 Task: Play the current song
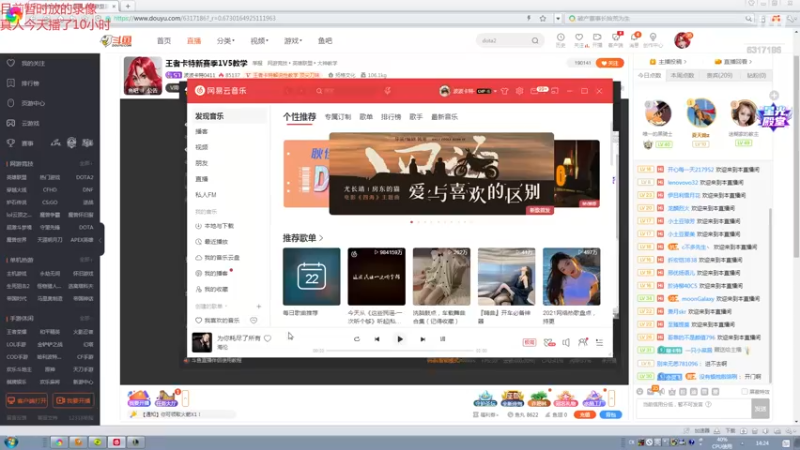(400, 339)
